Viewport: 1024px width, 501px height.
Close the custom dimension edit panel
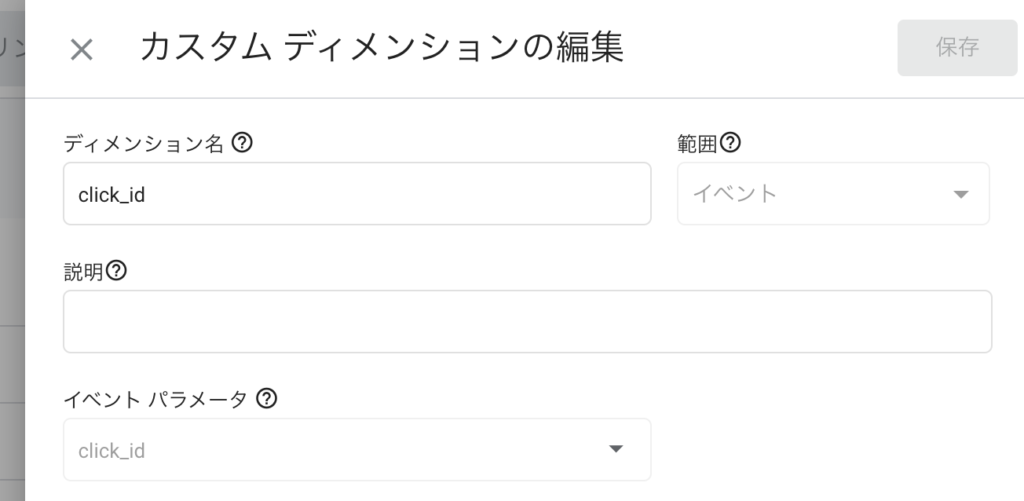(82, 50)
